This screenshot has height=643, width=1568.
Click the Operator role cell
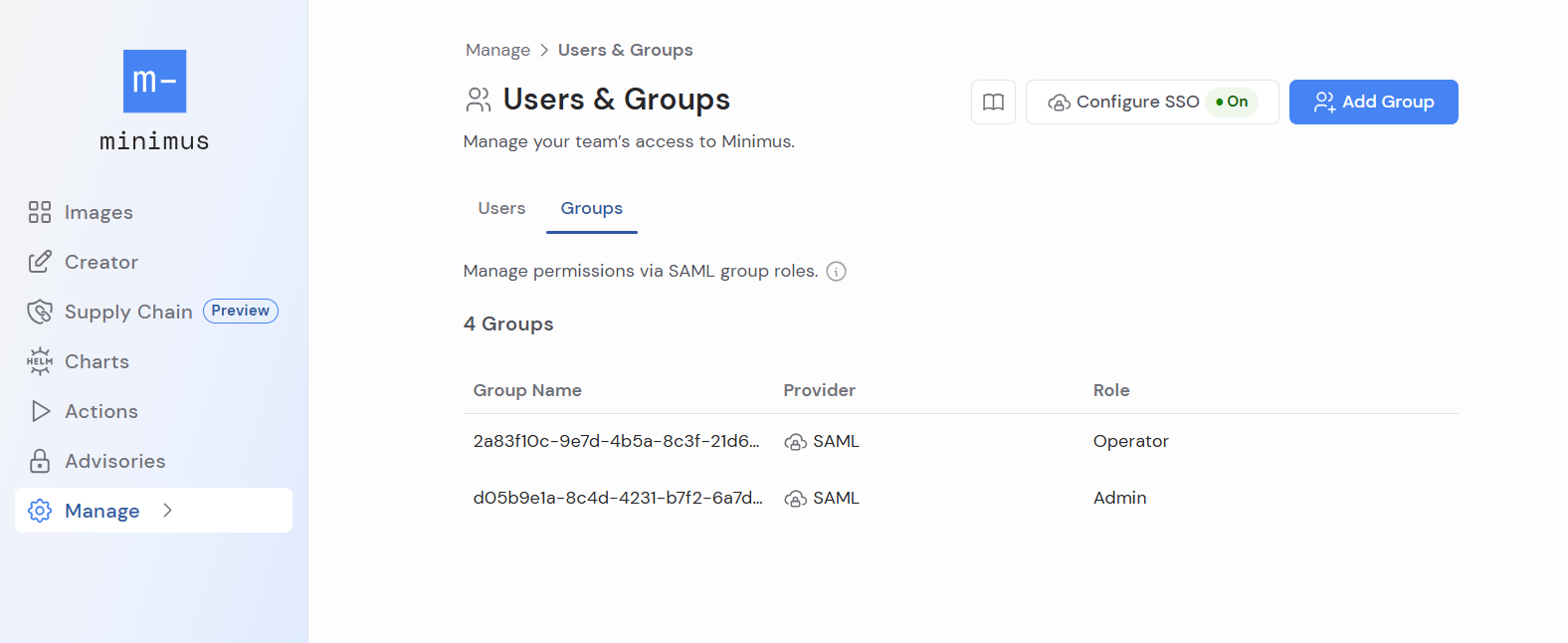[1131, 441]
